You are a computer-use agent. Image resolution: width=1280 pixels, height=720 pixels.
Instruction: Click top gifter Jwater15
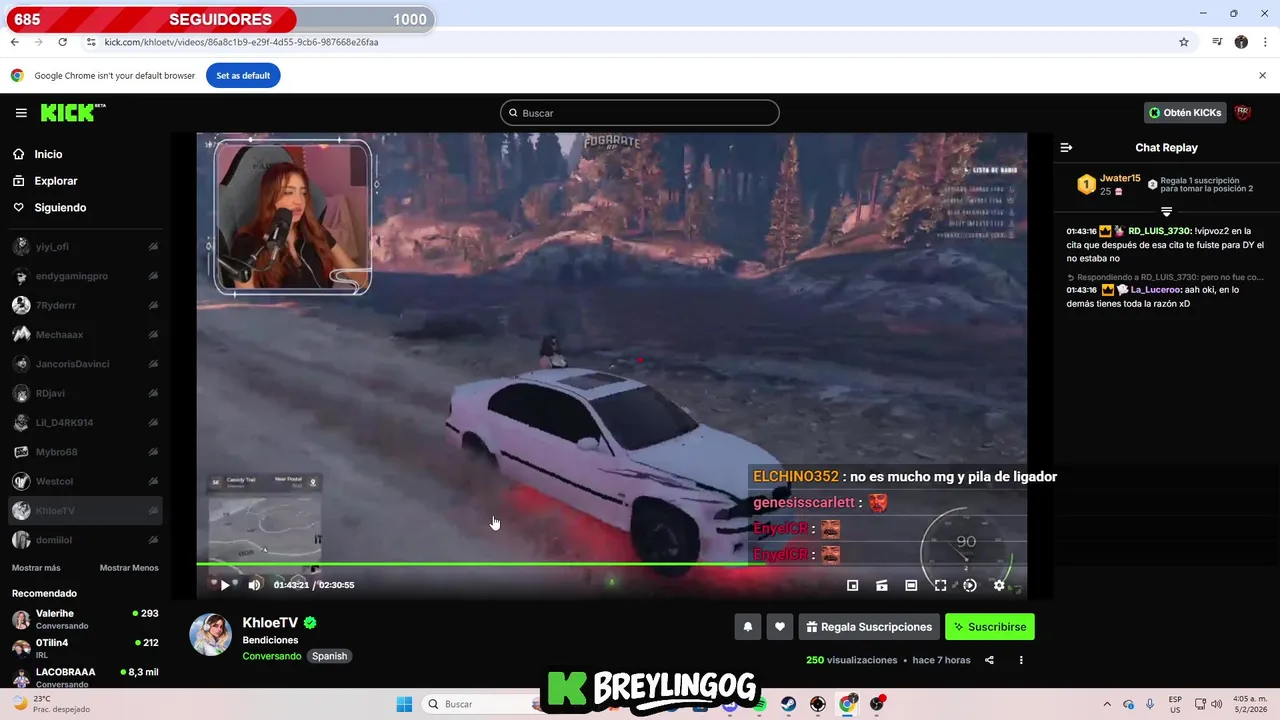pyautogui.click(x=1120, y=178)
